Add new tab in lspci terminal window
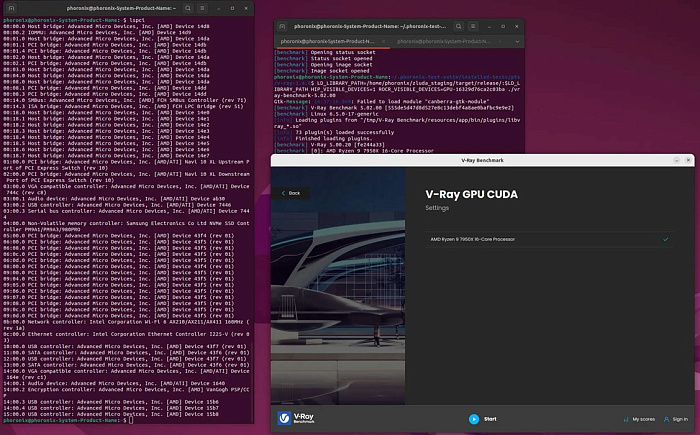The image size is (700, 435). [12, 8]
